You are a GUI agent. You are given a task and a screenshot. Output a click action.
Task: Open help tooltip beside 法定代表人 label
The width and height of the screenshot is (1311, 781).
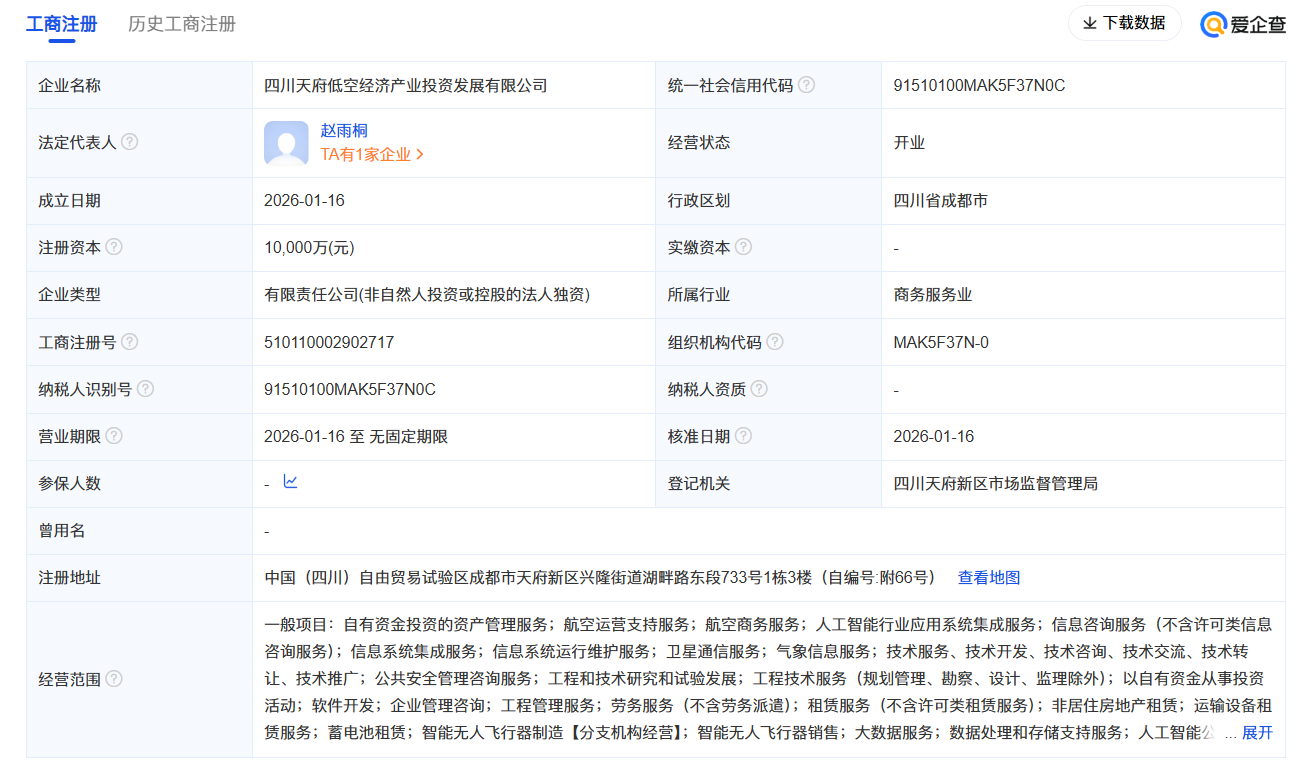[x=130, y=142]
